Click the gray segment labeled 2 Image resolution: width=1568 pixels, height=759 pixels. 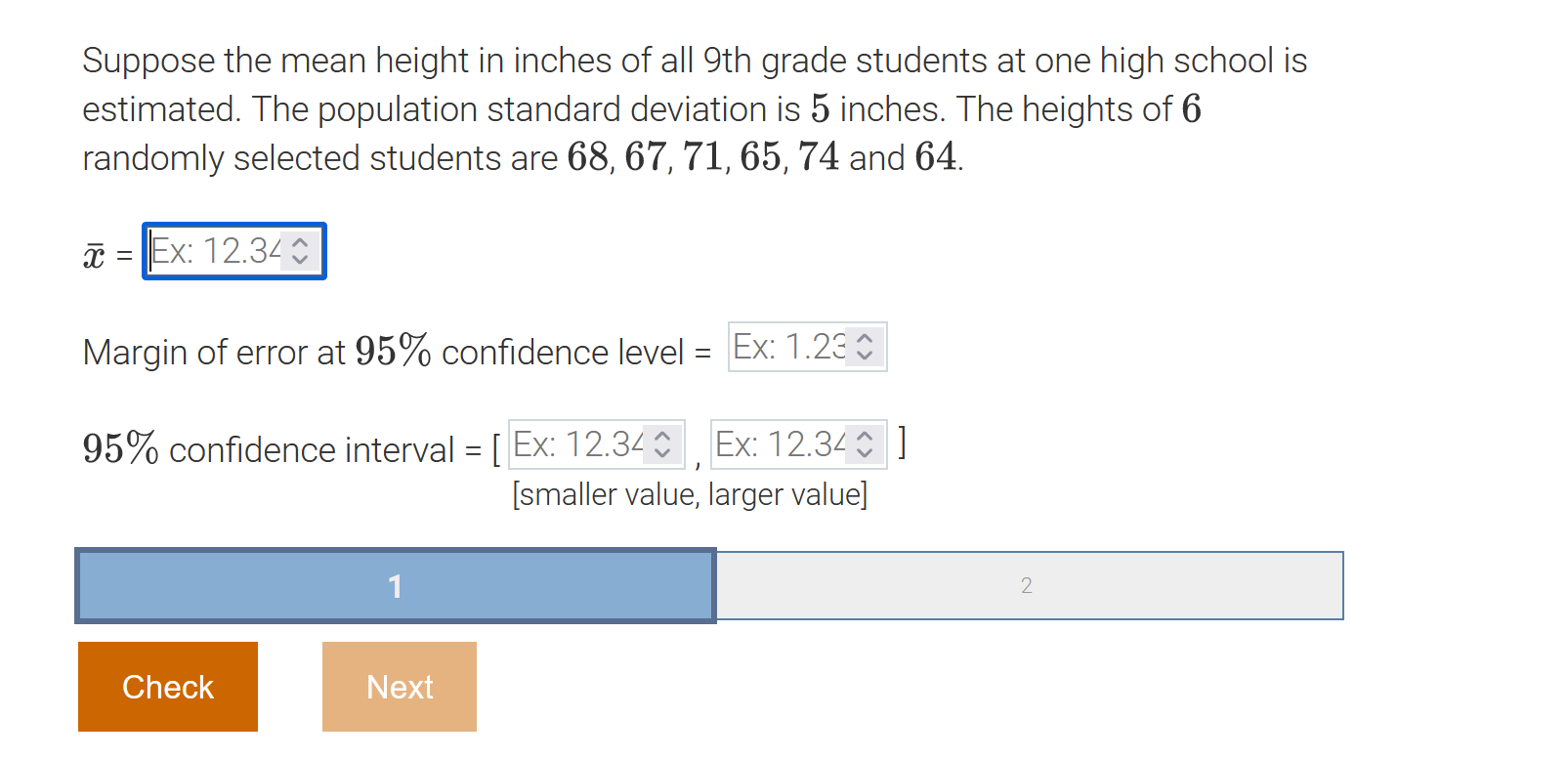(1026, 586)
